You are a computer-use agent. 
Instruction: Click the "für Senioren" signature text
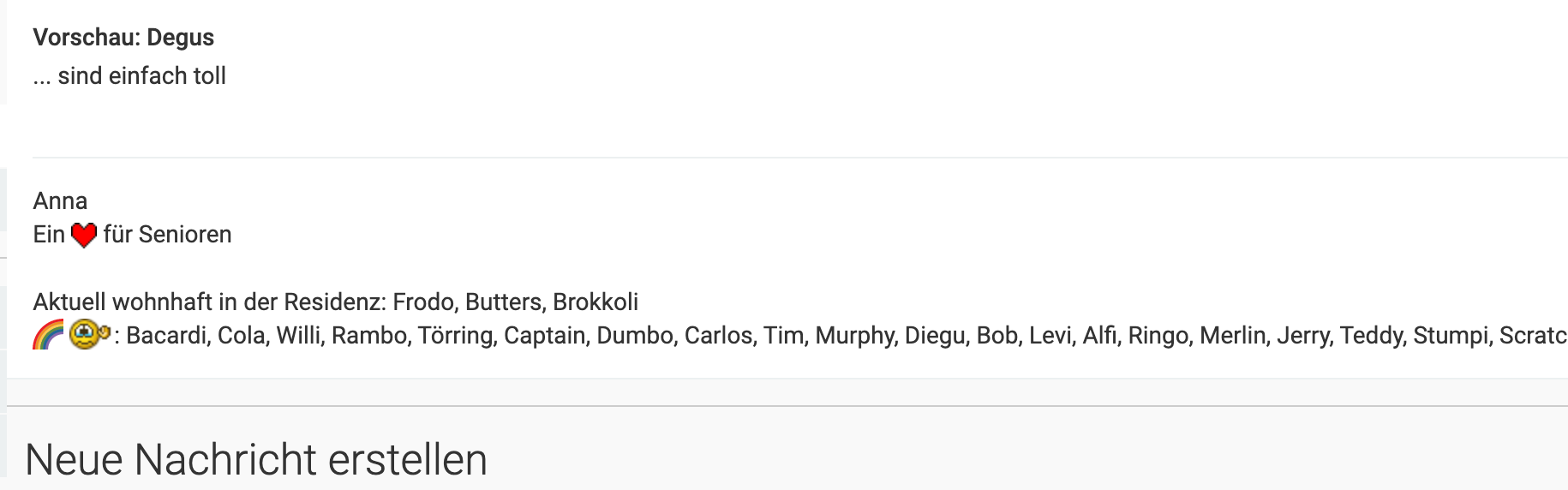click(167, 235)
